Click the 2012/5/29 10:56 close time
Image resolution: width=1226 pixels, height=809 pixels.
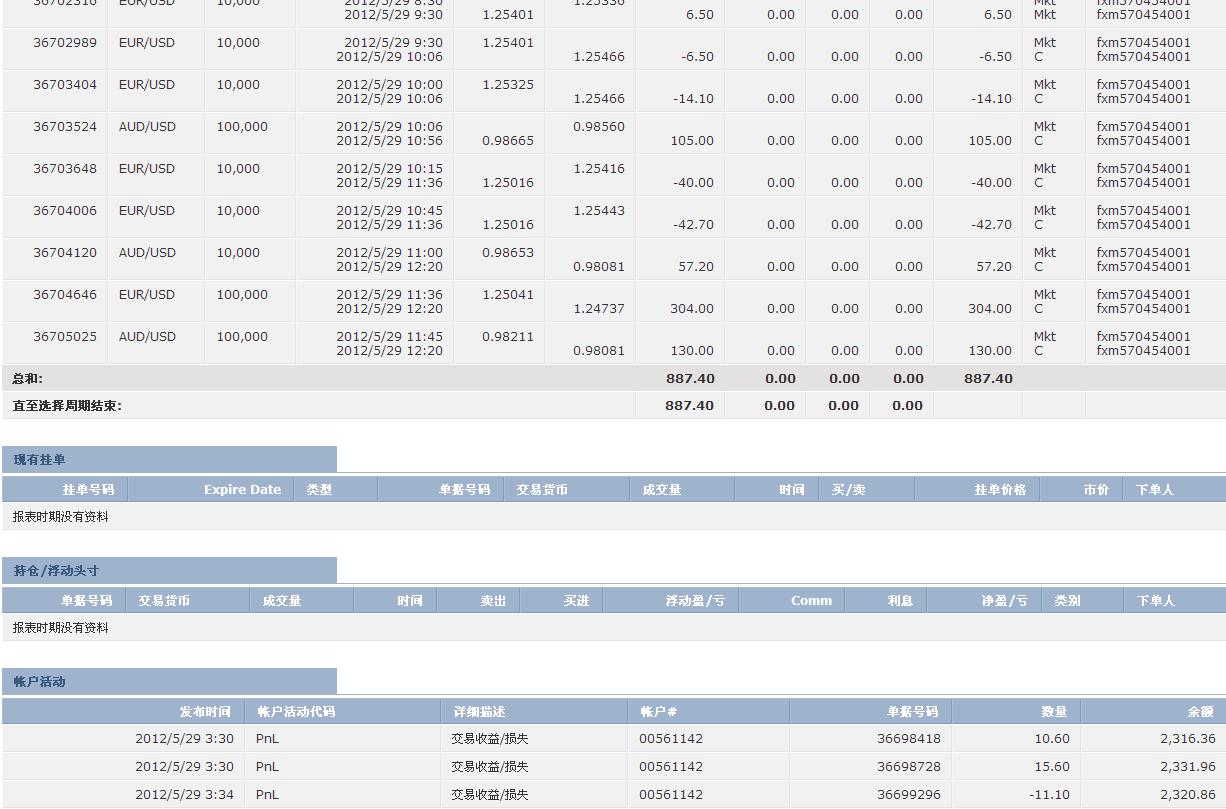(389, 141)
